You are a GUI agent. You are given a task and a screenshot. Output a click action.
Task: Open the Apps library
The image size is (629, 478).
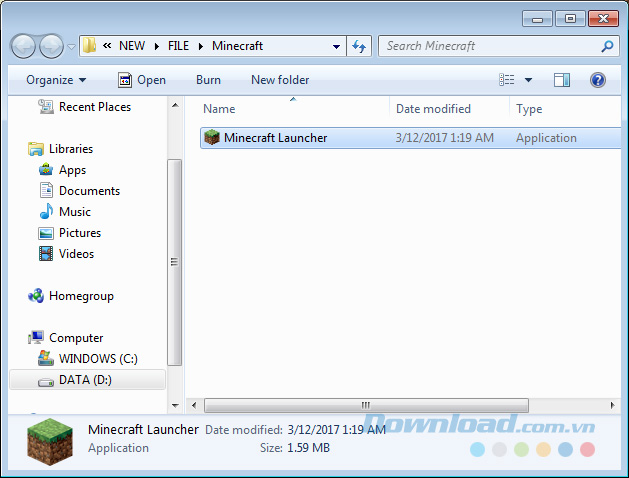pos(72,170)
